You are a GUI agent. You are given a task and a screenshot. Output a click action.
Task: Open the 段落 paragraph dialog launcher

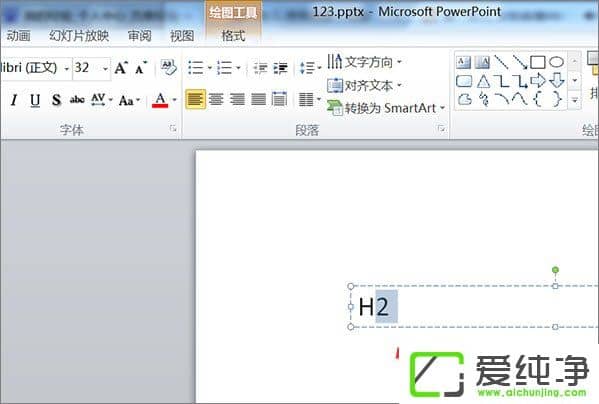[x=442, y=128]
